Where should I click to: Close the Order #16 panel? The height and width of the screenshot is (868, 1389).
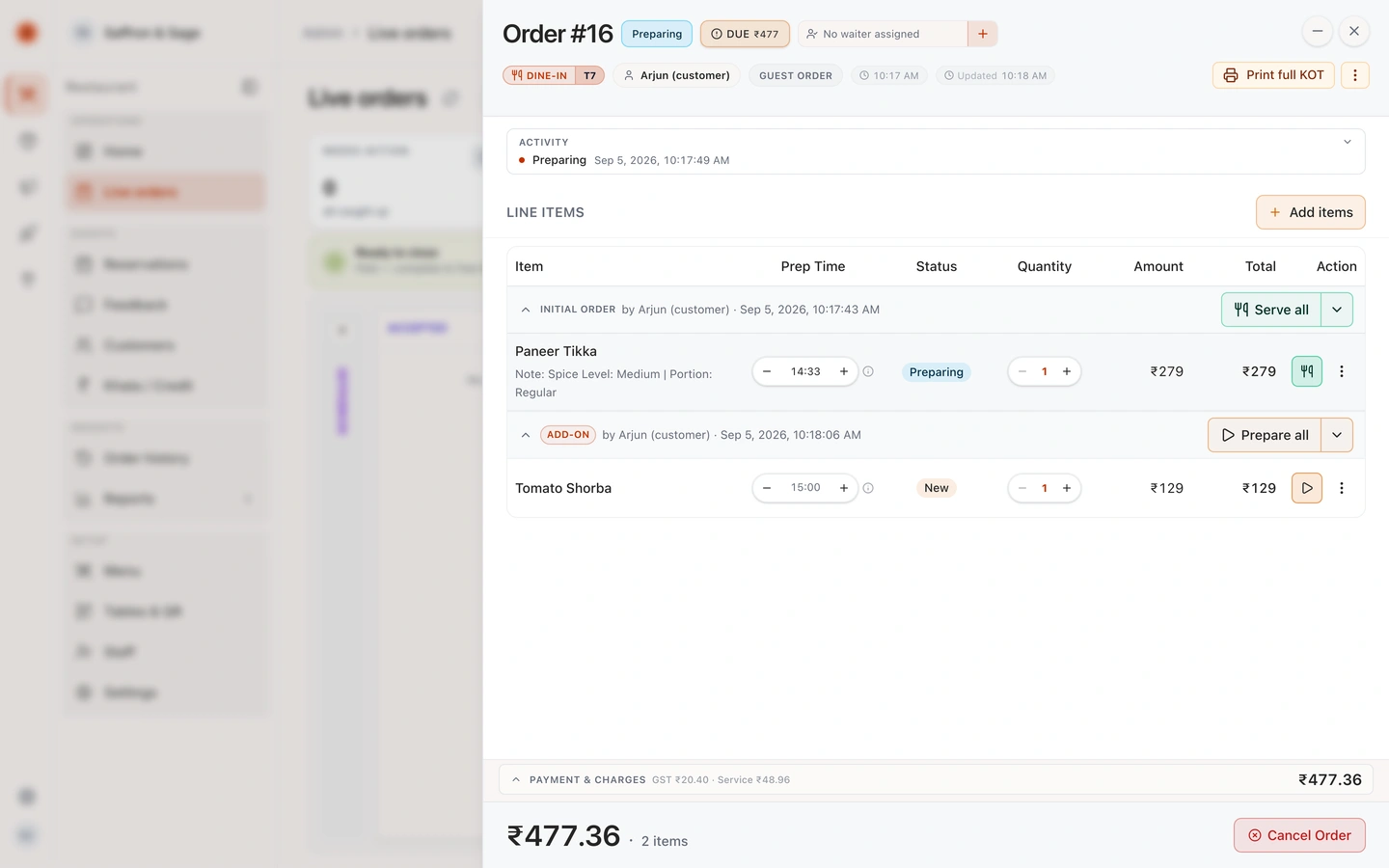click(1354, 31)
